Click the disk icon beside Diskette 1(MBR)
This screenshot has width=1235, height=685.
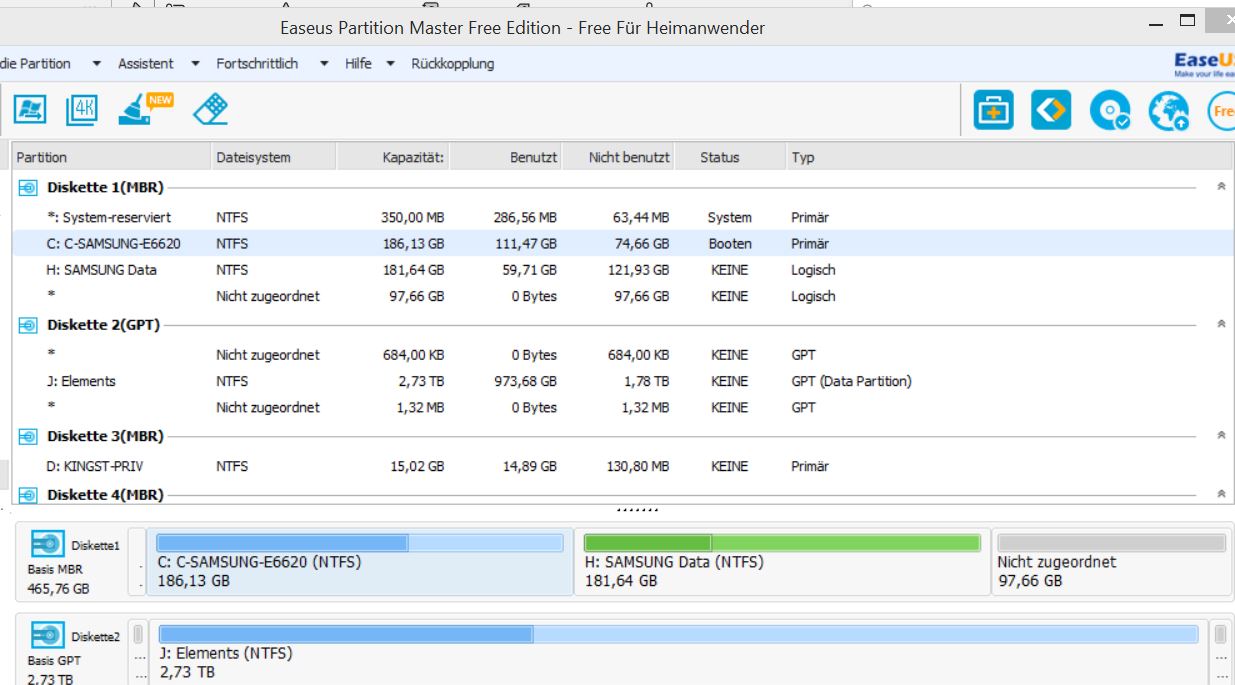point(29,187)
